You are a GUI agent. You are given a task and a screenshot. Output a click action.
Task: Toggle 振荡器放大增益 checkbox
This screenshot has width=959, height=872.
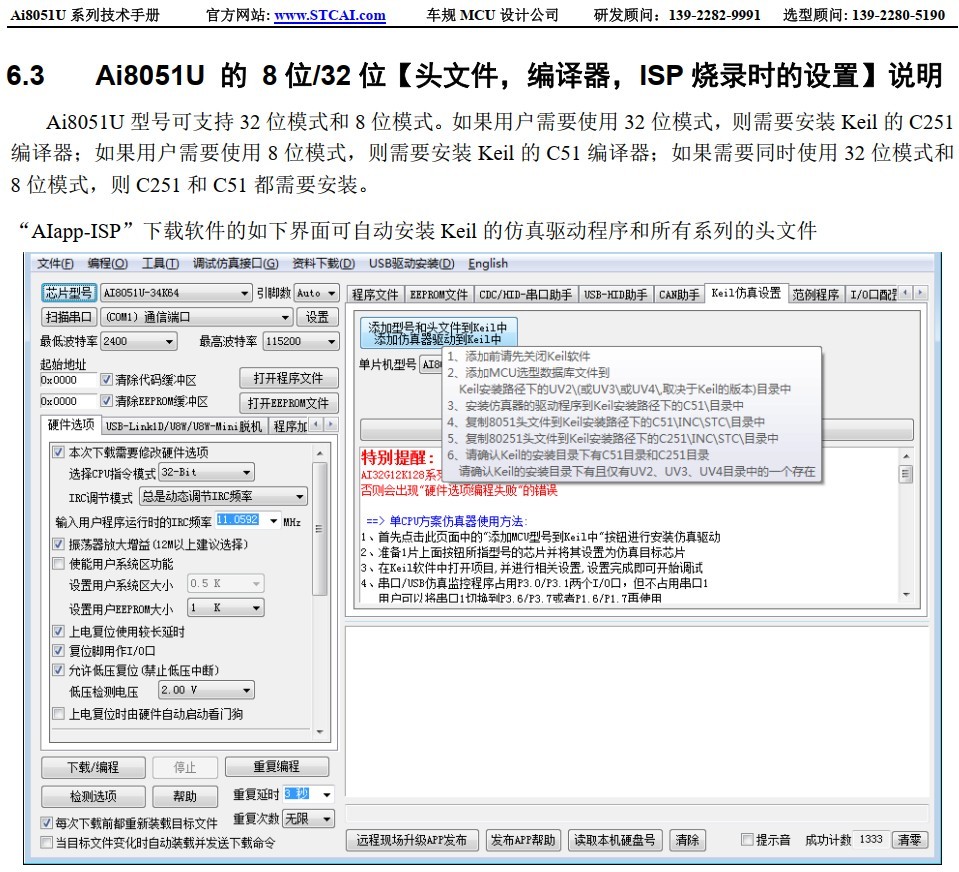(x=58, y=544)
